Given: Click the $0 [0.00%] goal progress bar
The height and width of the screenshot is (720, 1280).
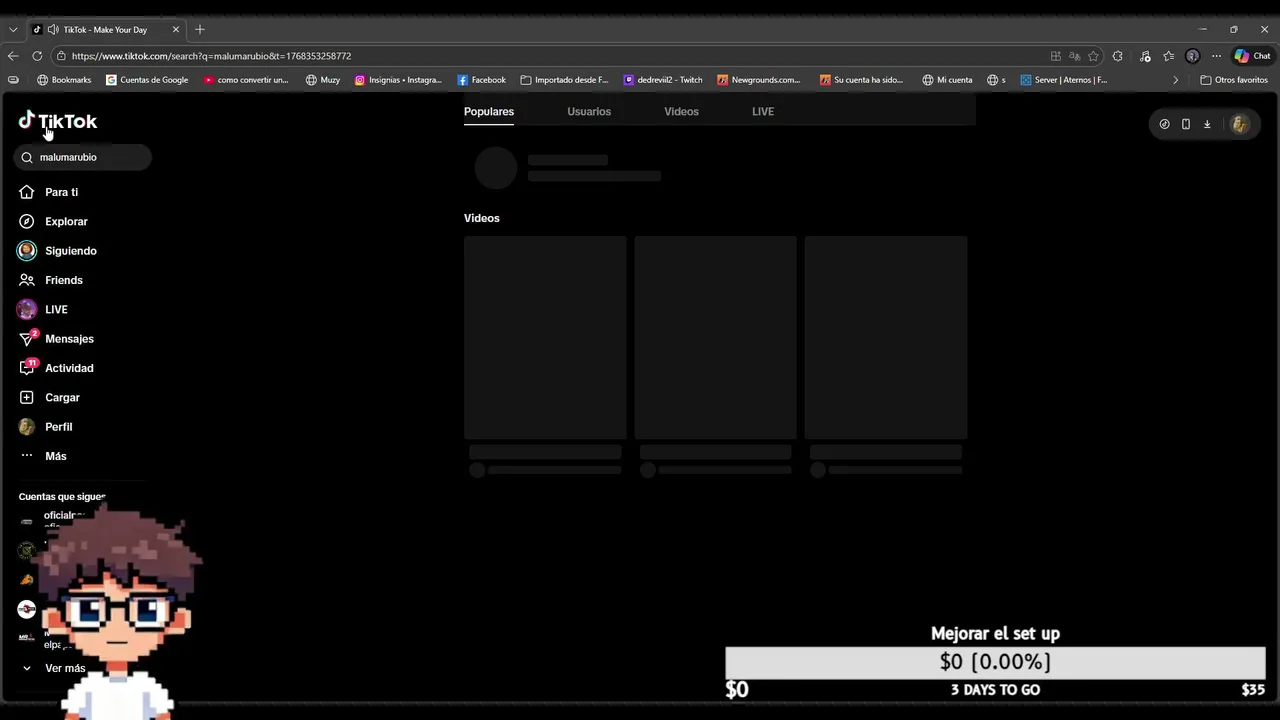Looking at the screenshot, I should 995,662.
